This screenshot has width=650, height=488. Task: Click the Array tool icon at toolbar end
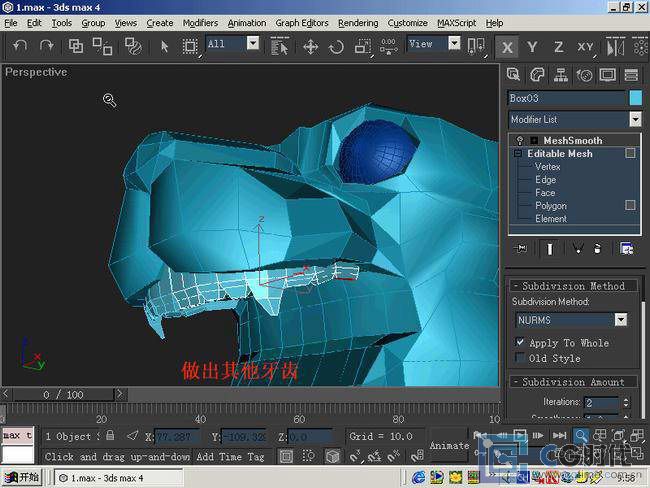click(640, 46)
